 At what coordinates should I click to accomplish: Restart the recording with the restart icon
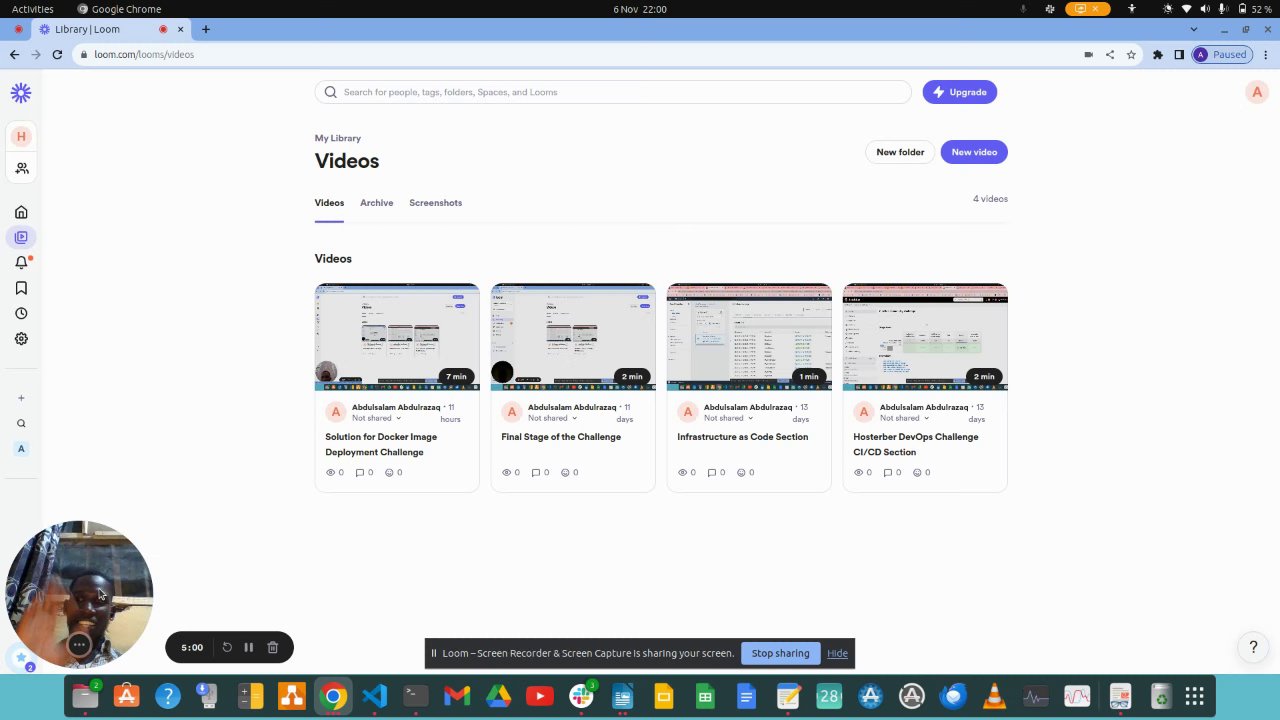(x=227, y=647)
